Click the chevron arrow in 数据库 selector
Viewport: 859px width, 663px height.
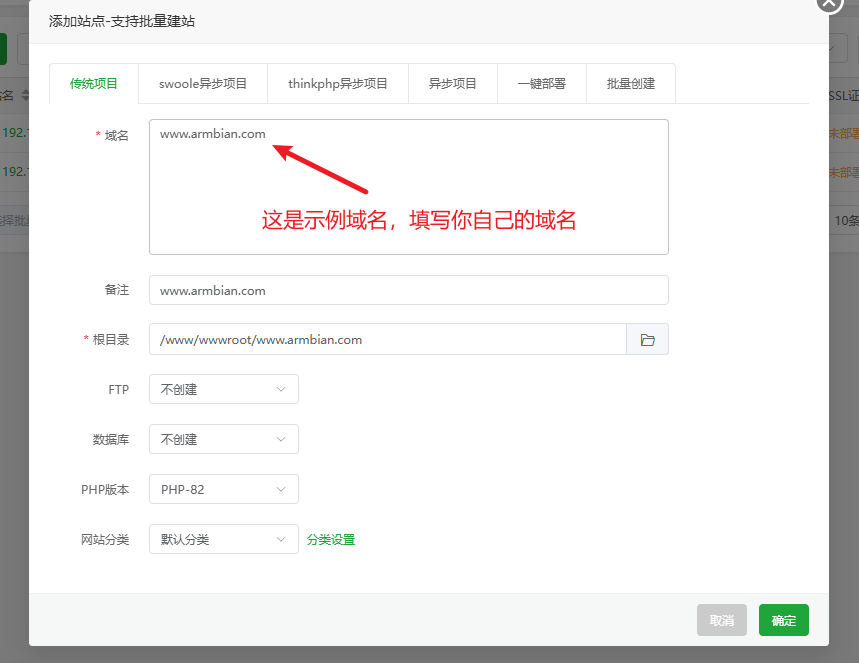click(281, 439)
